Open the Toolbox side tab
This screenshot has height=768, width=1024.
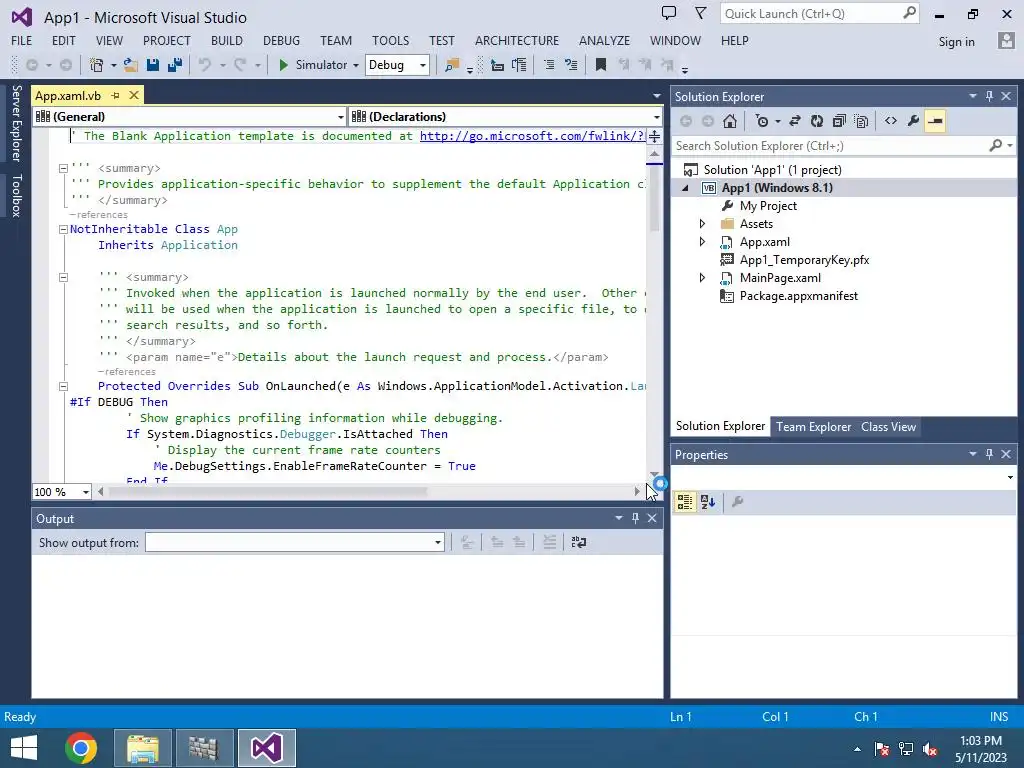point(16,195)
